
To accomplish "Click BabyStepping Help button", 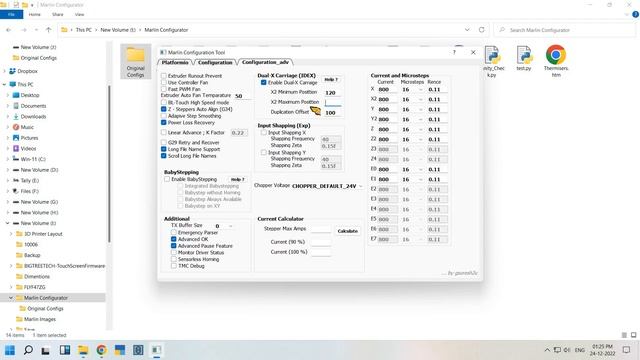I will (x=238, y=179).
